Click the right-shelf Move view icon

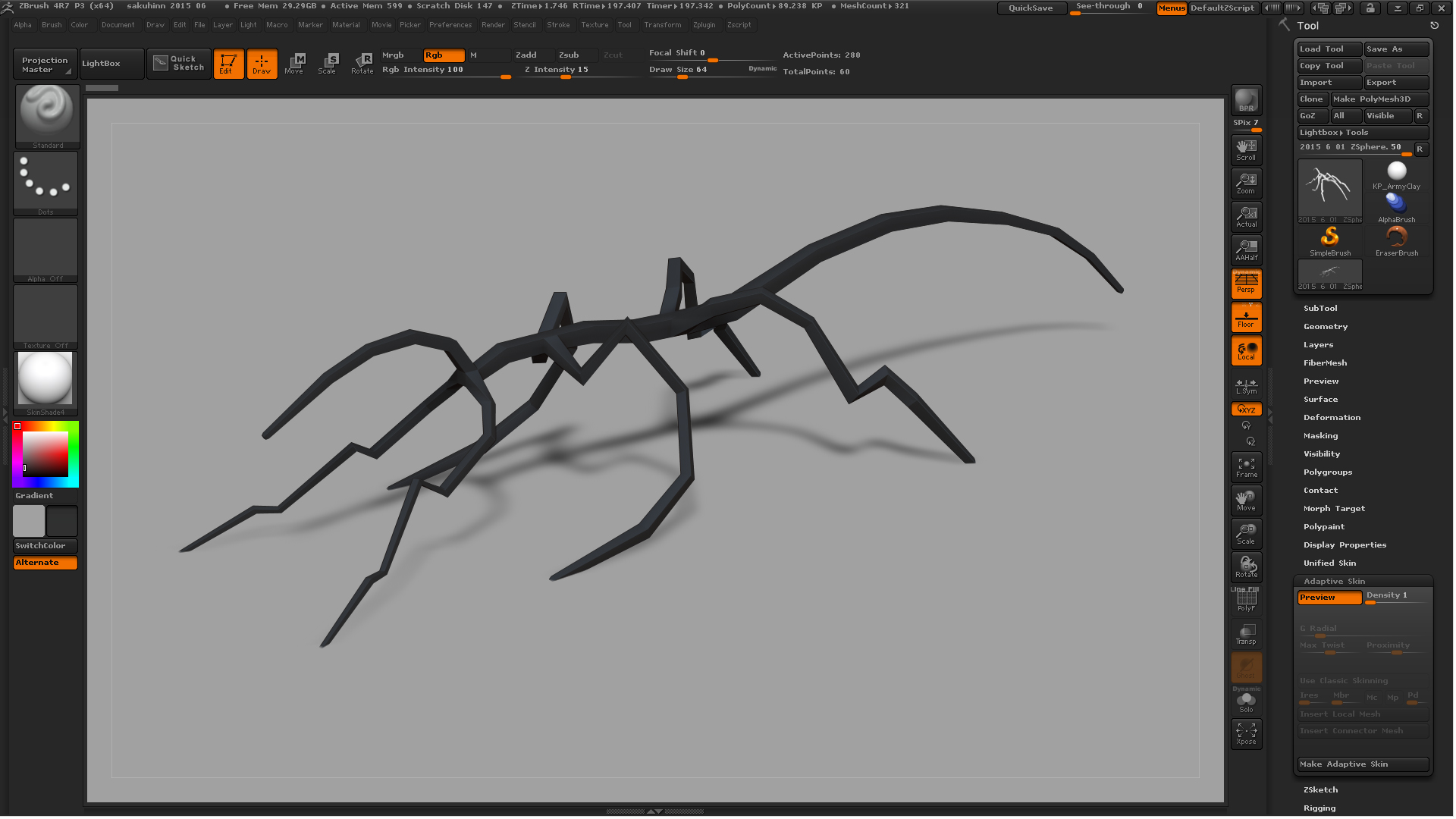1246,500
